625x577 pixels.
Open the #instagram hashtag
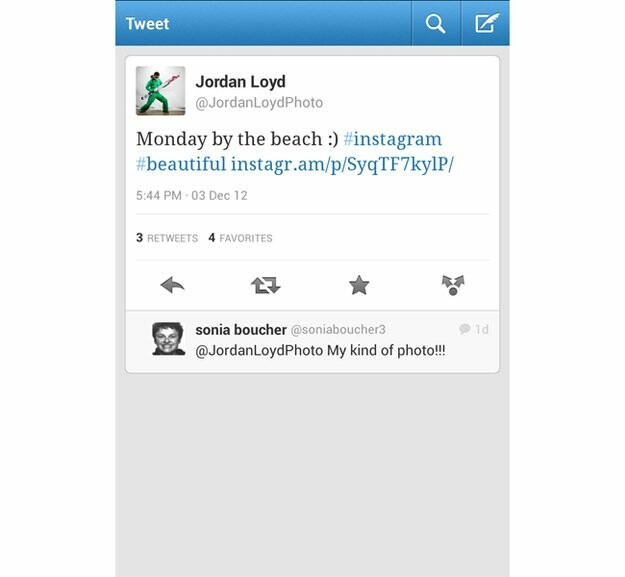(392, 139)
